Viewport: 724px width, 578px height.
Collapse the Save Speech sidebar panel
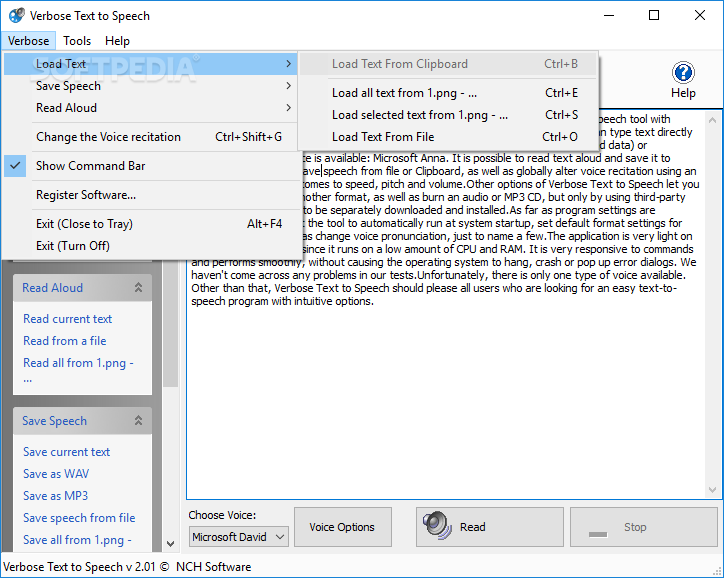tap(138, 421)
